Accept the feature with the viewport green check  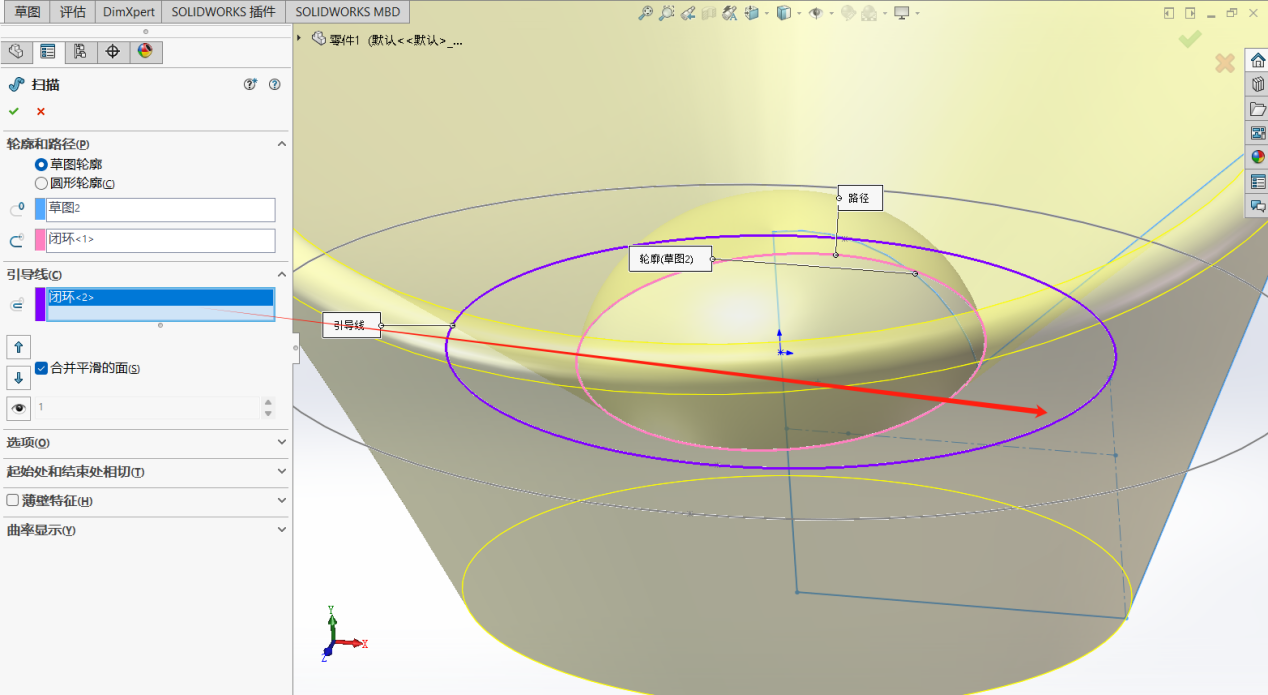click(x=1190, y=39)
